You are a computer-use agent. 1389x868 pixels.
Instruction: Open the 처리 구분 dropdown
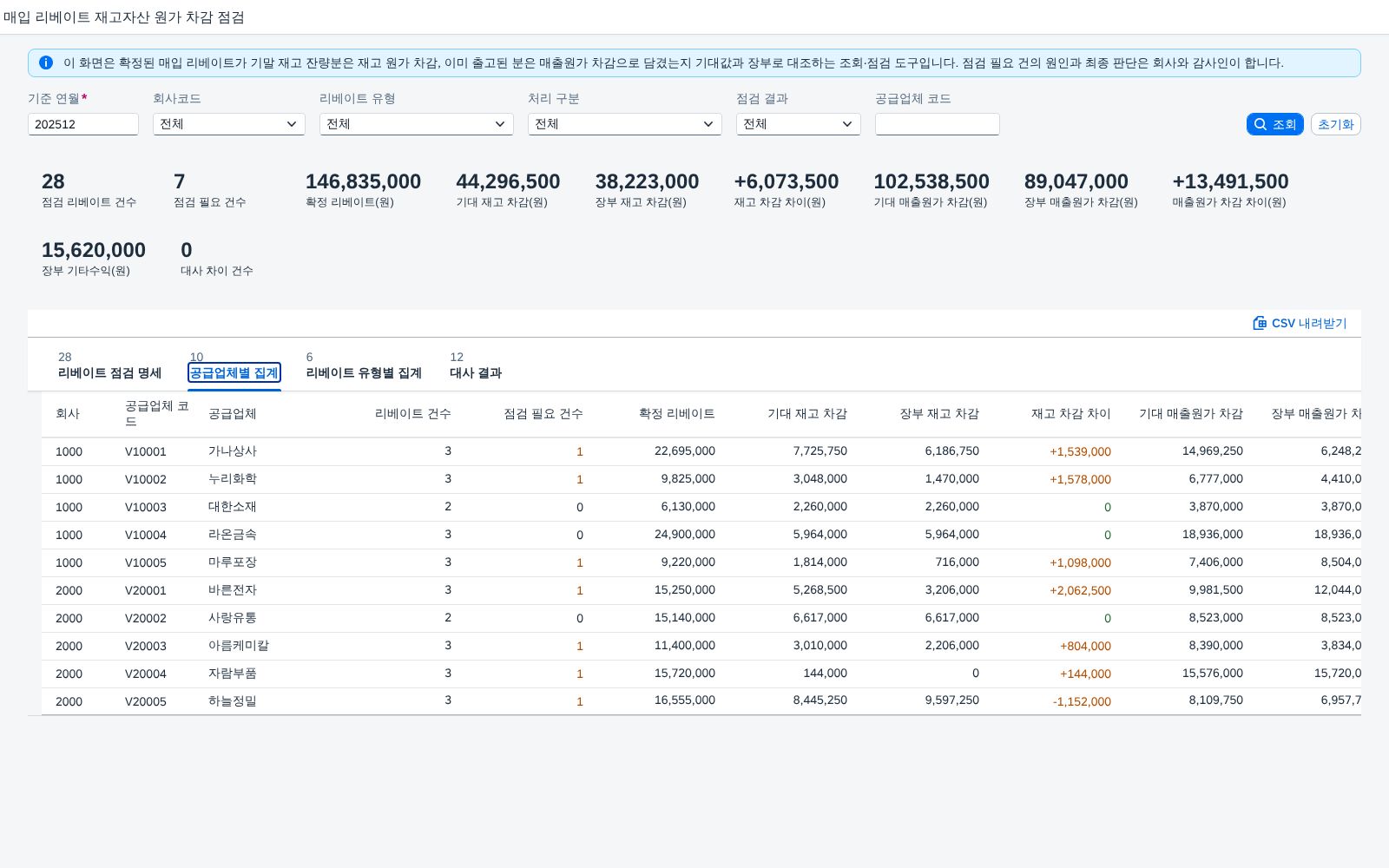625,124
